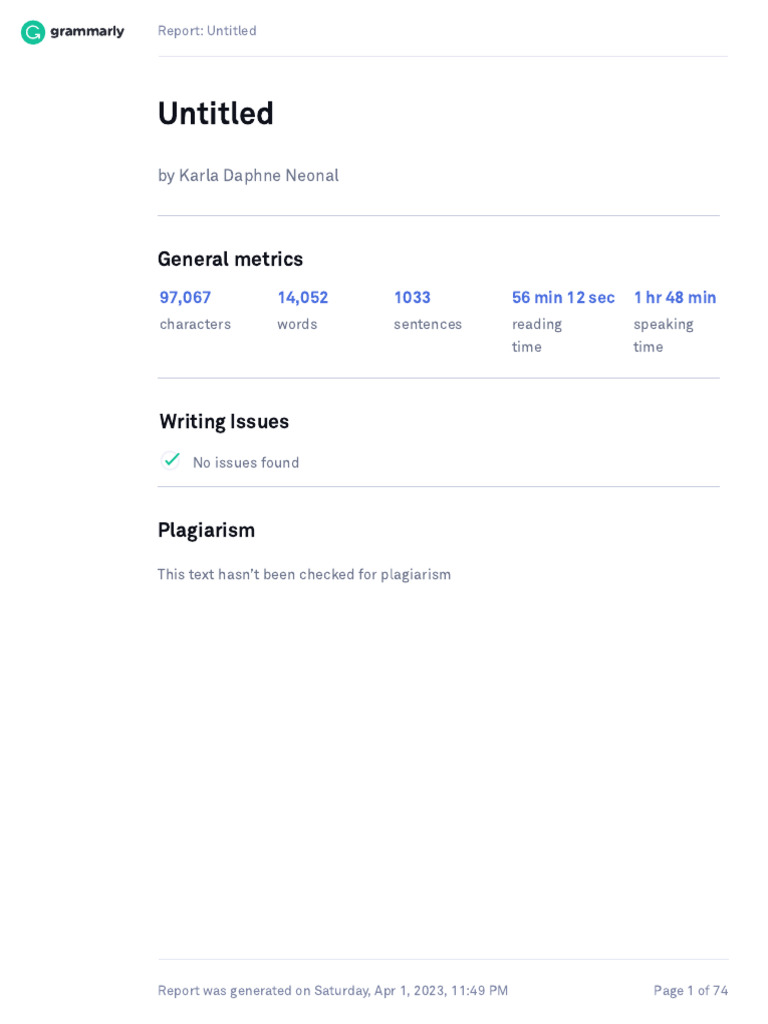Click the grammarly wordmark text
Screen dimensions: 768x1024
click(87, 31)
